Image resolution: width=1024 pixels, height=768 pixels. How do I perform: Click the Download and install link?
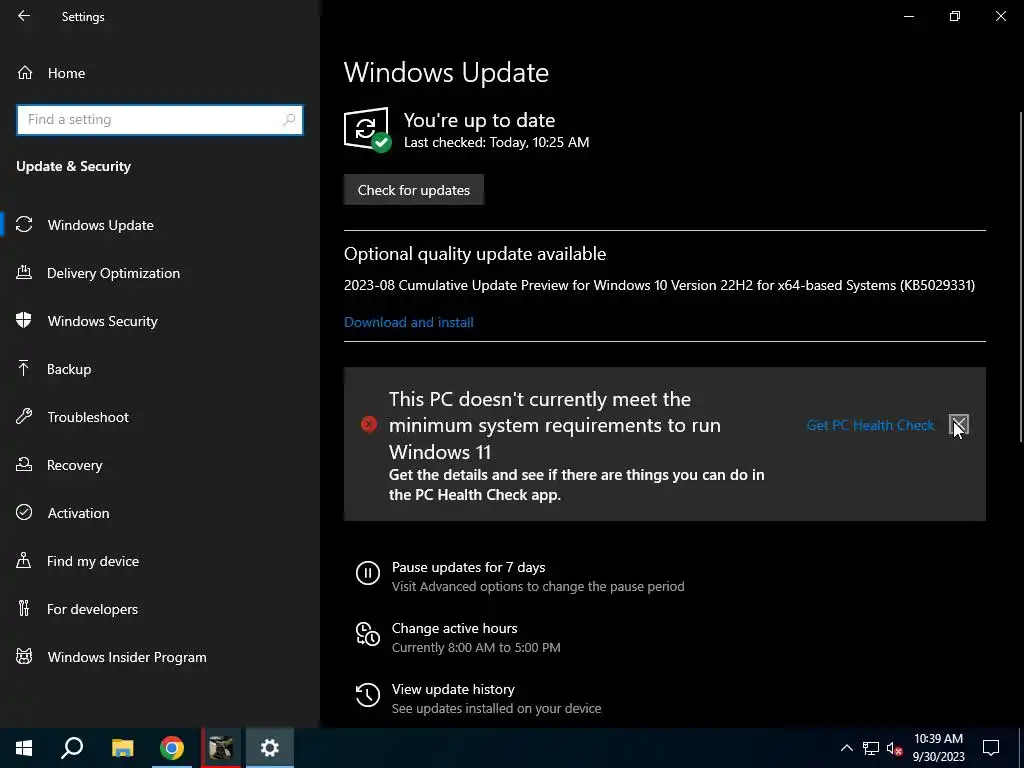click(x=409, y=322)
